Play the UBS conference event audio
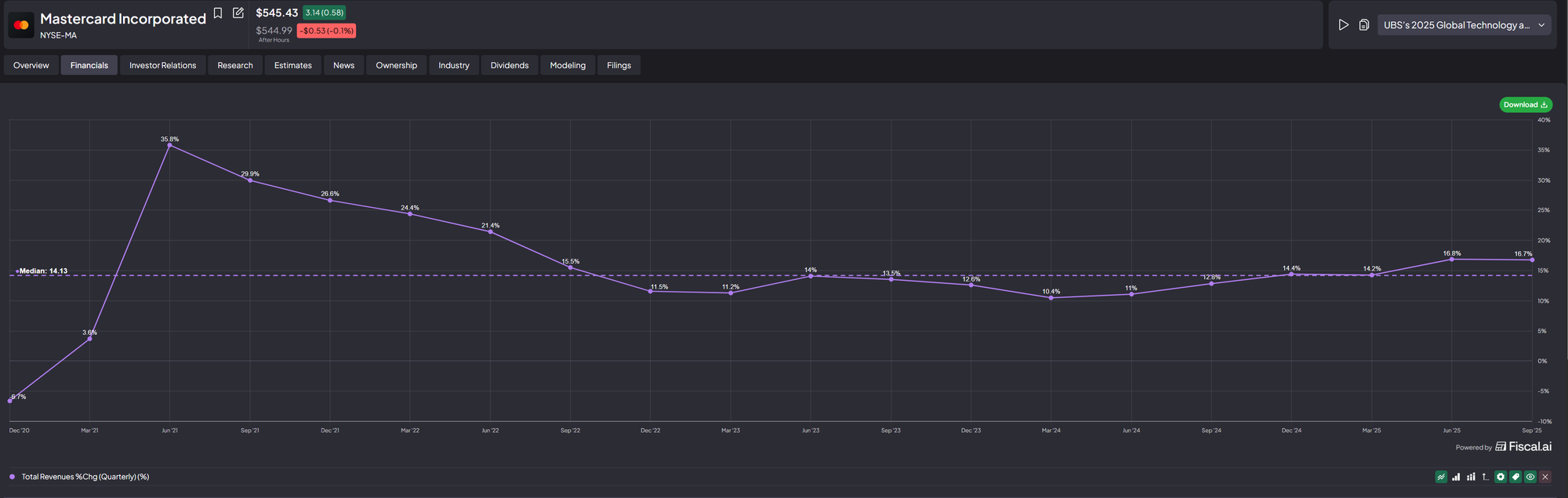Image resolution: width=1568 pixels, height=498 pixels. 1343,25
